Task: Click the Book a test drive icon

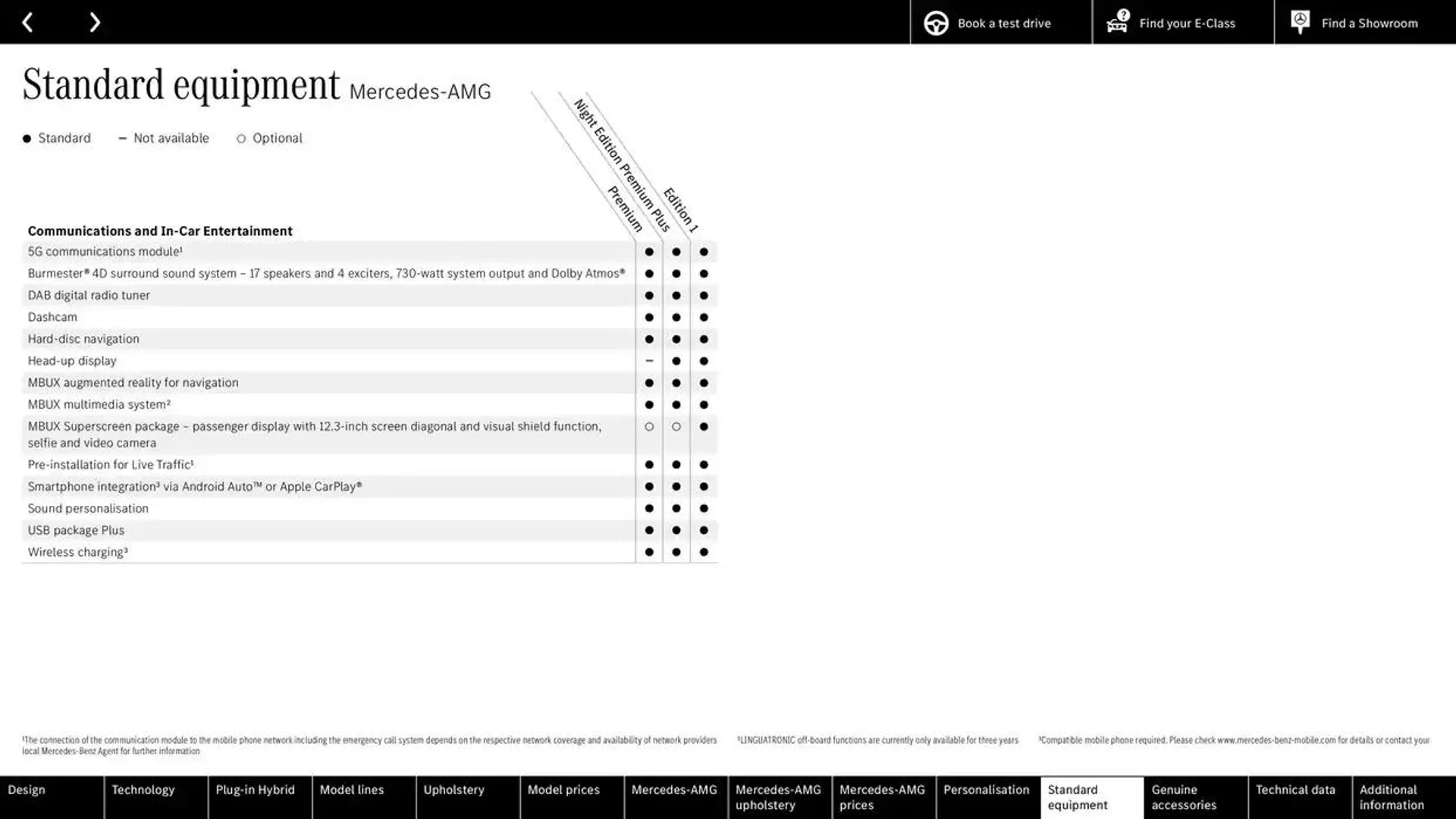Action: click(935, 22)
